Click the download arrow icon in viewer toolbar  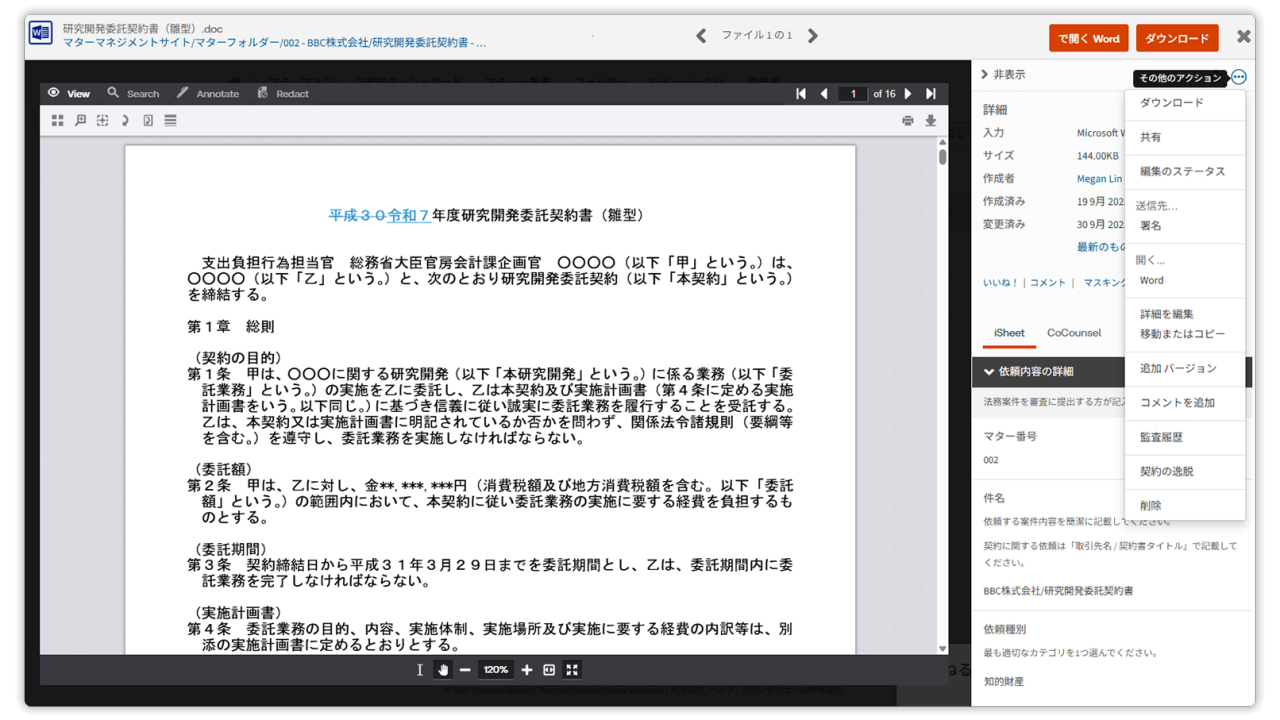930,121
